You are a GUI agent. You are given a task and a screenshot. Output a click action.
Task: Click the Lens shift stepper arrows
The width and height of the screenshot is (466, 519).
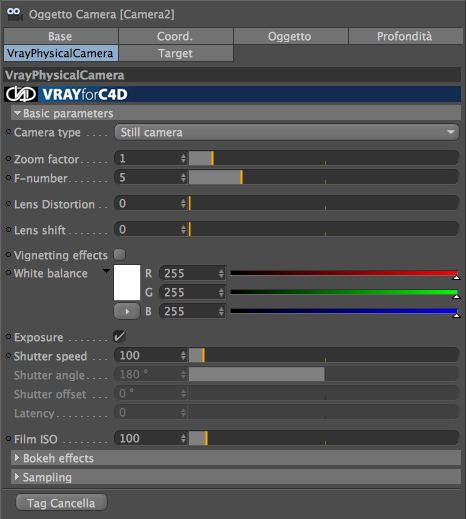pos(183,229)
